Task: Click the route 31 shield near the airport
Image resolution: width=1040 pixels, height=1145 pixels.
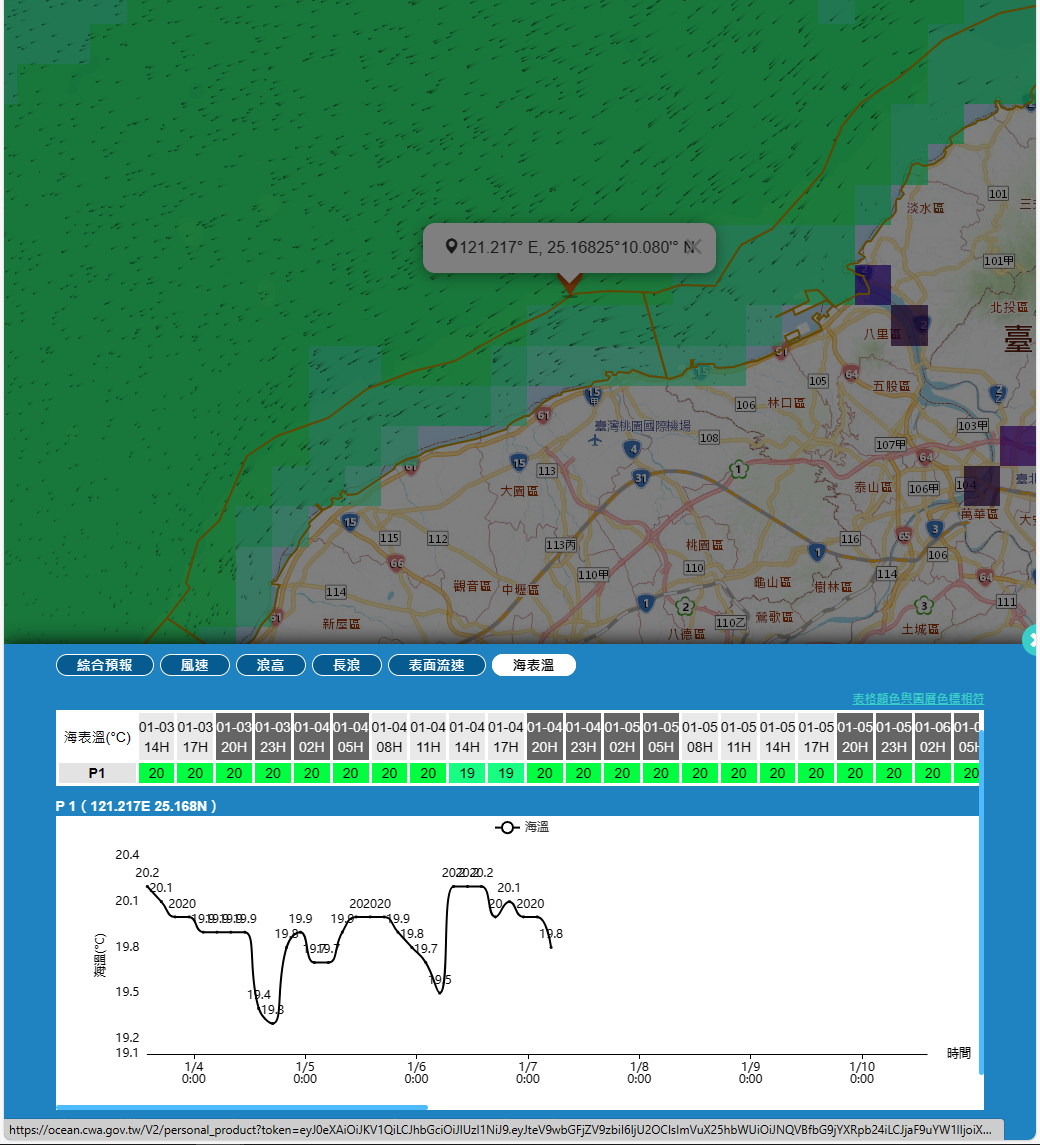Action: [x=641, y=478]
